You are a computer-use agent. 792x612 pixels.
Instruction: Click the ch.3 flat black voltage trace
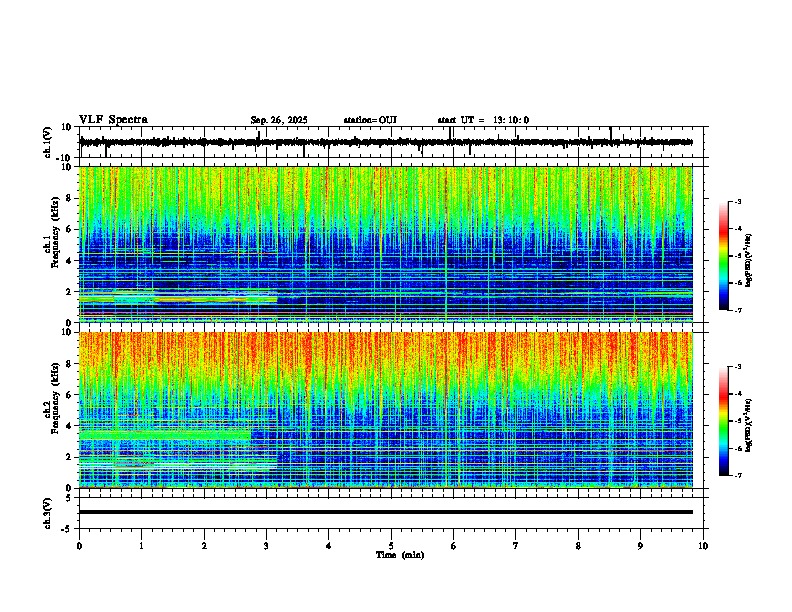(385, 512)
